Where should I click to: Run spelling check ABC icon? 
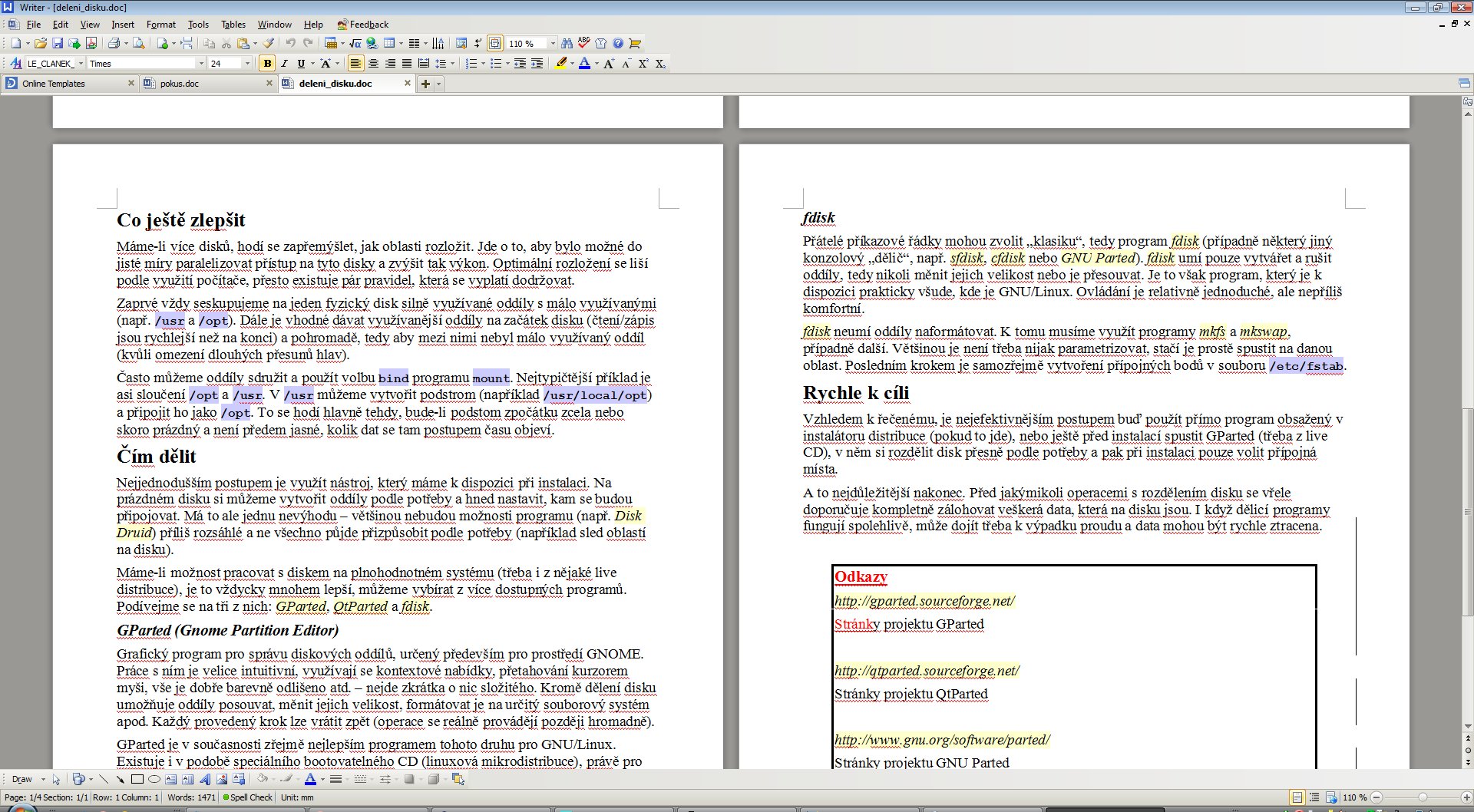point(584,44)
